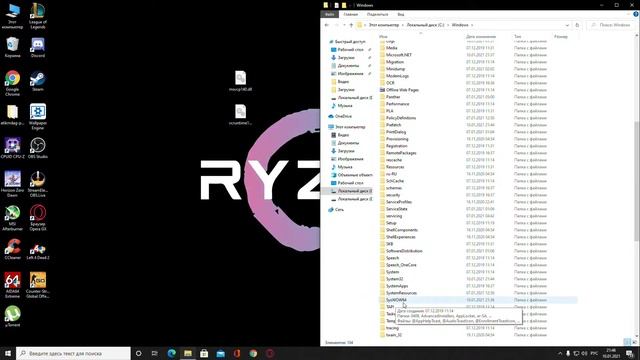The width and height of the screenshot is (640, 360).
Task: Open CPUID CPU-Z shortcut
Action: pos(12,148)
